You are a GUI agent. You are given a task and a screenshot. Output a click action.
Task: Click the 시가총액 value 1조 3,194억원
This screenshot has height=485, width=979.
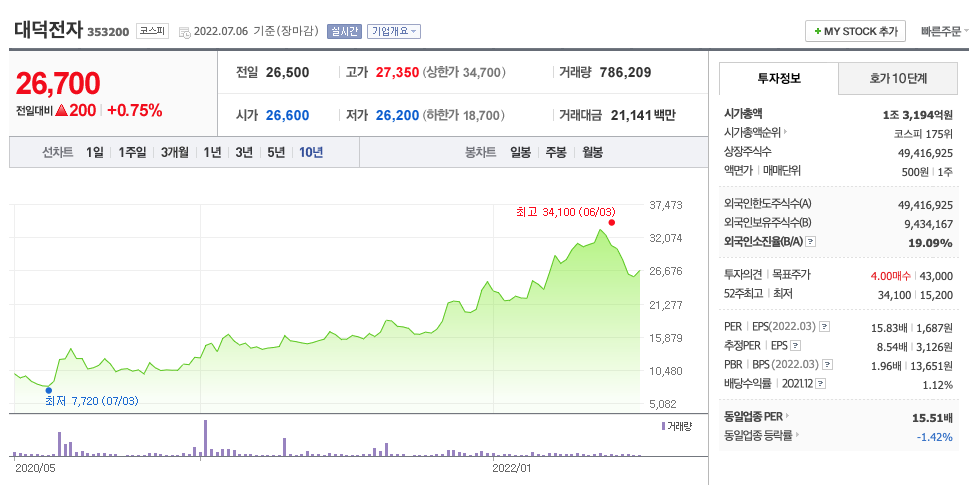(918, 114)
